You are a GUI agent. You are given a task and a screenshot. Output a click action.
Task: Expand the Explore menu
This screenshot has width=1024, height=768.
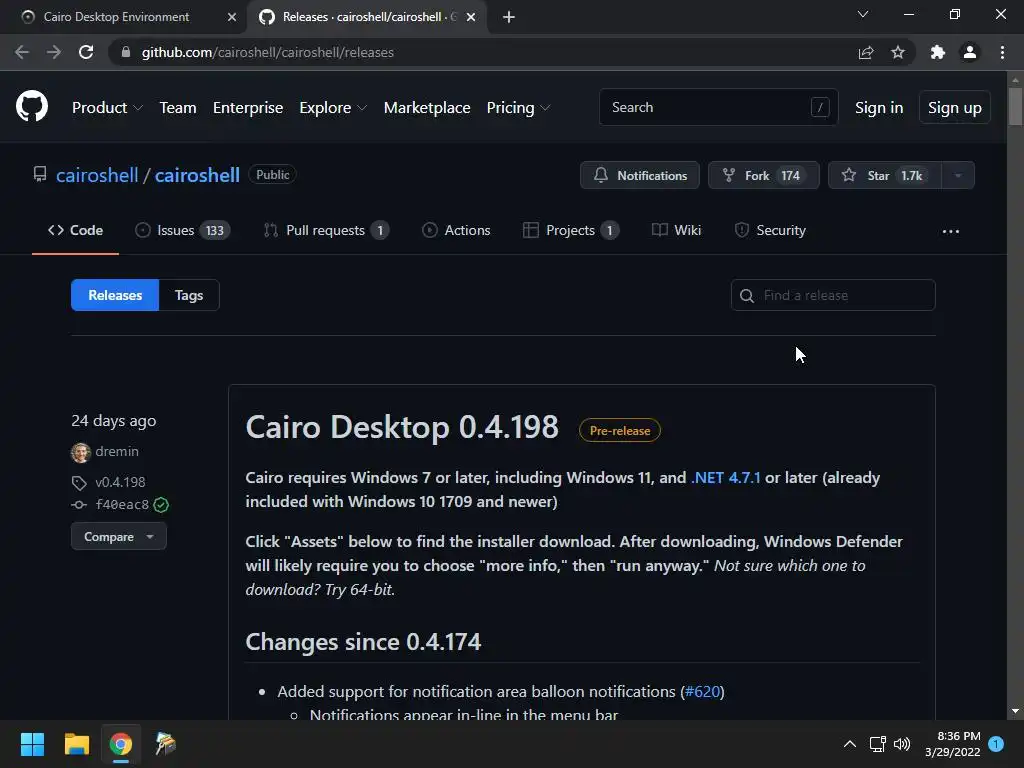[x=333, y=108]
